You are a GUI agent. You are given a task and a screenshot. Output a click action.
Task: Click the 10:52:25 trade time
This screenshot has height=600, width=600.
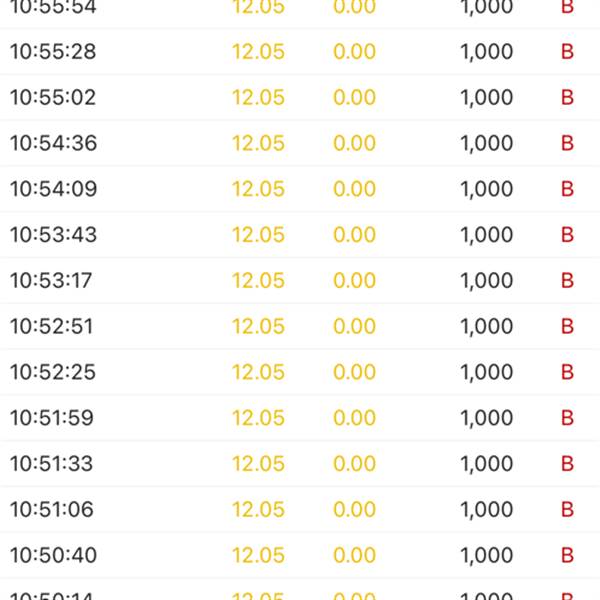(x=53, y=373)
